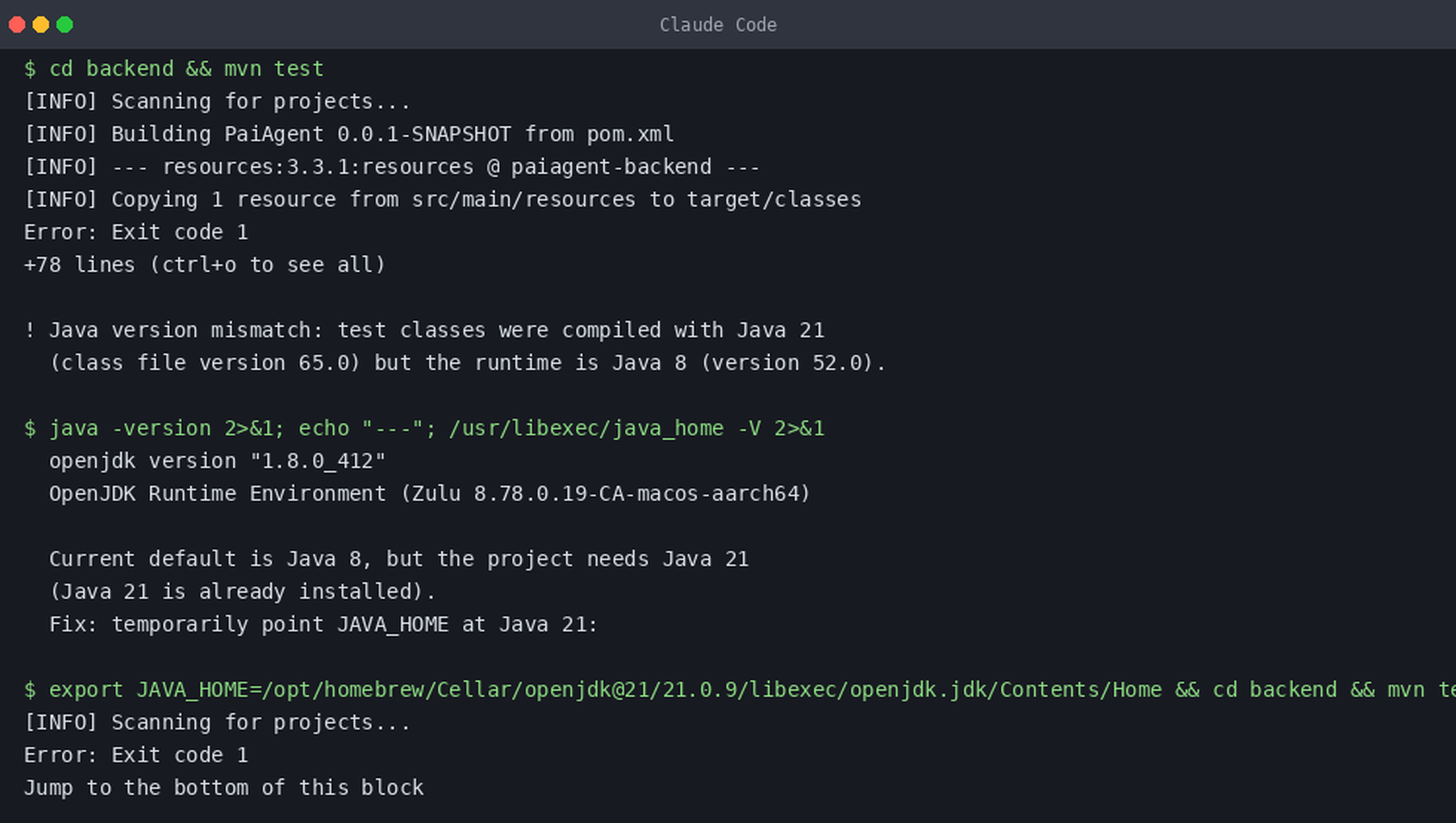Click the dollar prompt before cd backend

pyautogui.click(x=30, y=68)
